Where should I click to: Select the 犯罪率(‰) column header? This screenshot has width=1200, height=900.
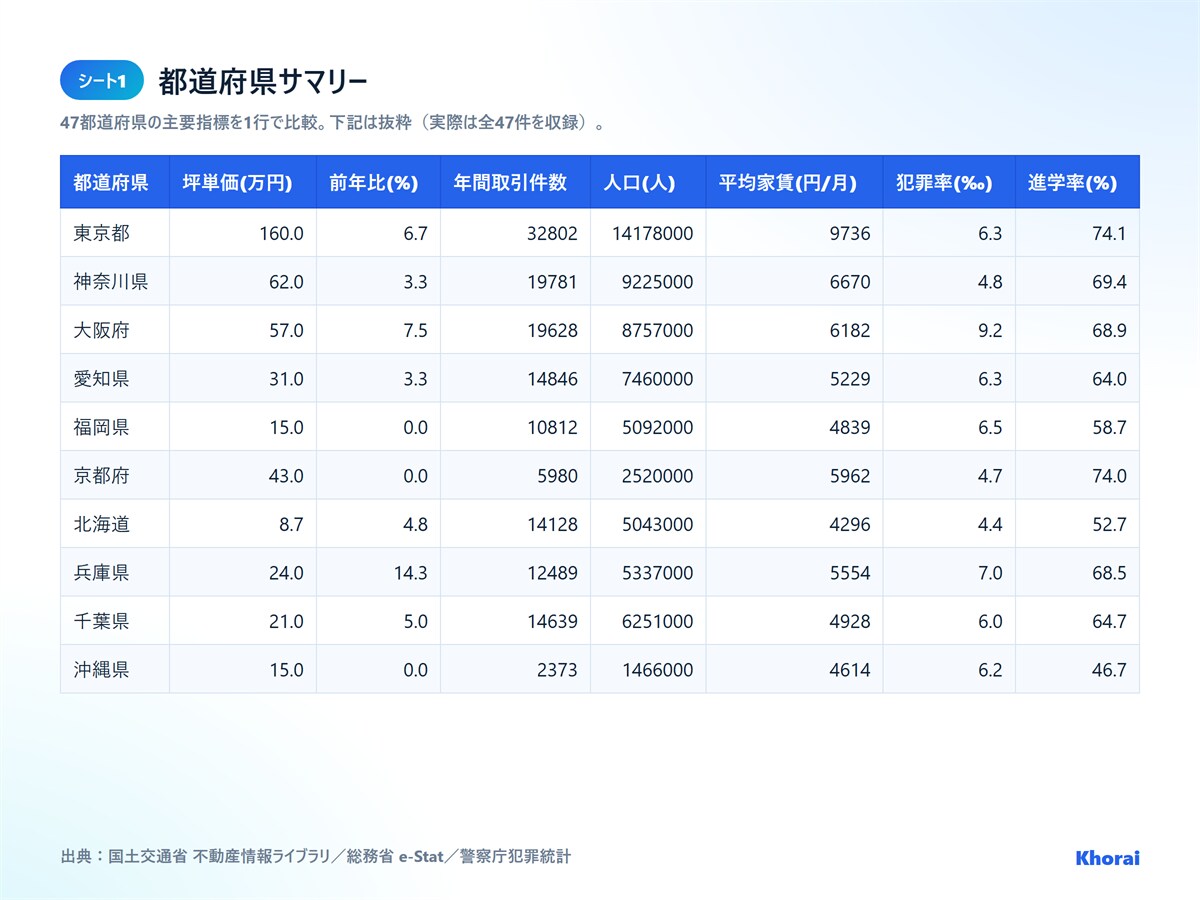[x=949, y=182]
